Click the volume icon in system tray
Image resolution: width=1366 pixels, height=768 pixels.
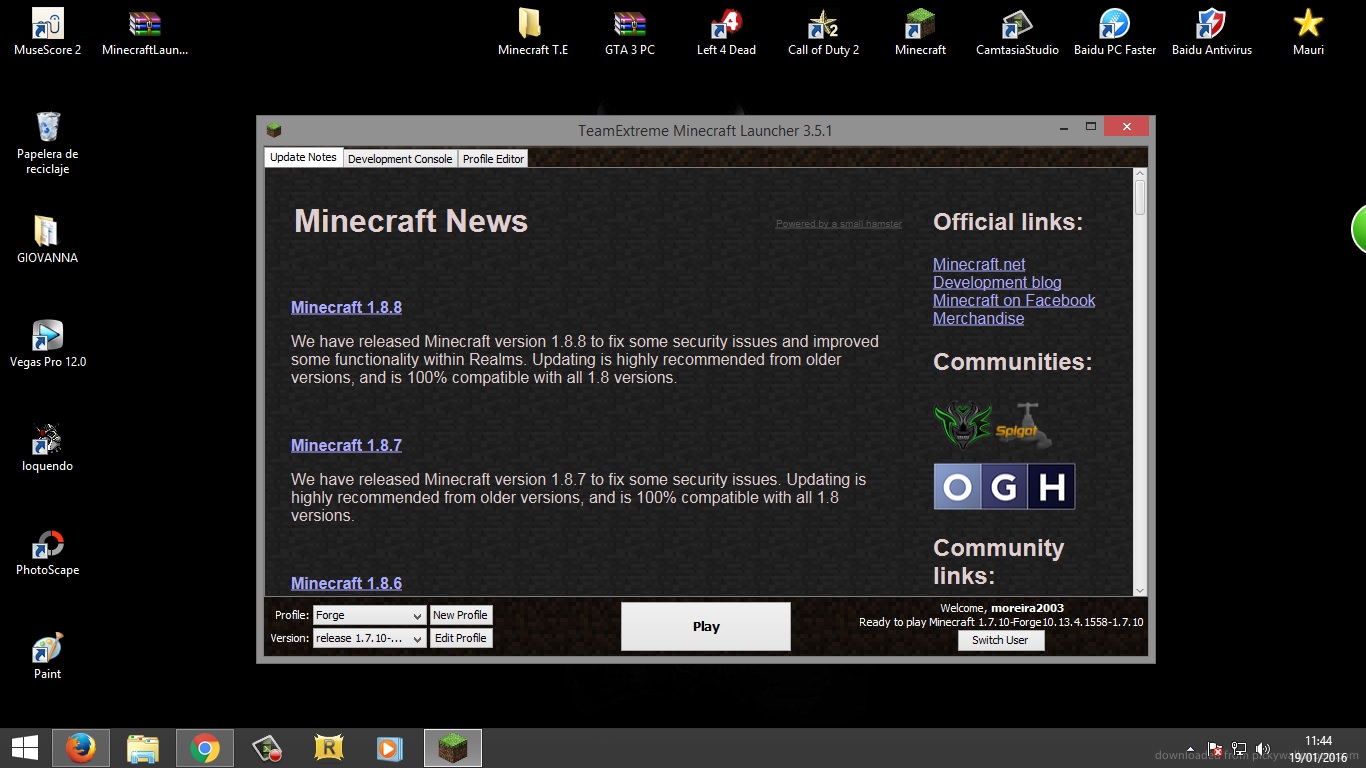point(1262,749)
